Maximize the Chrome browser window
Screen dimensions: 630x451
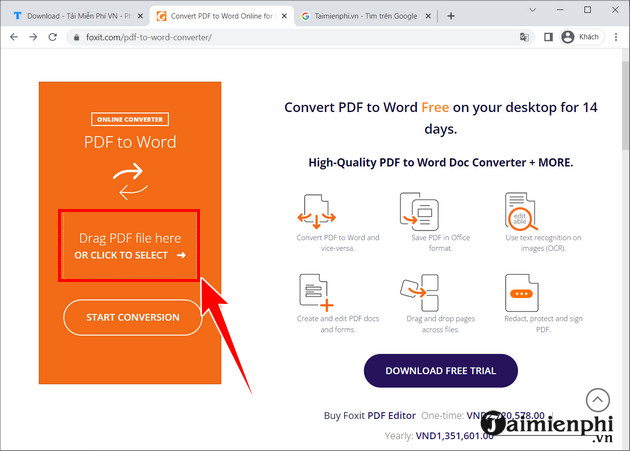point(587,10)
